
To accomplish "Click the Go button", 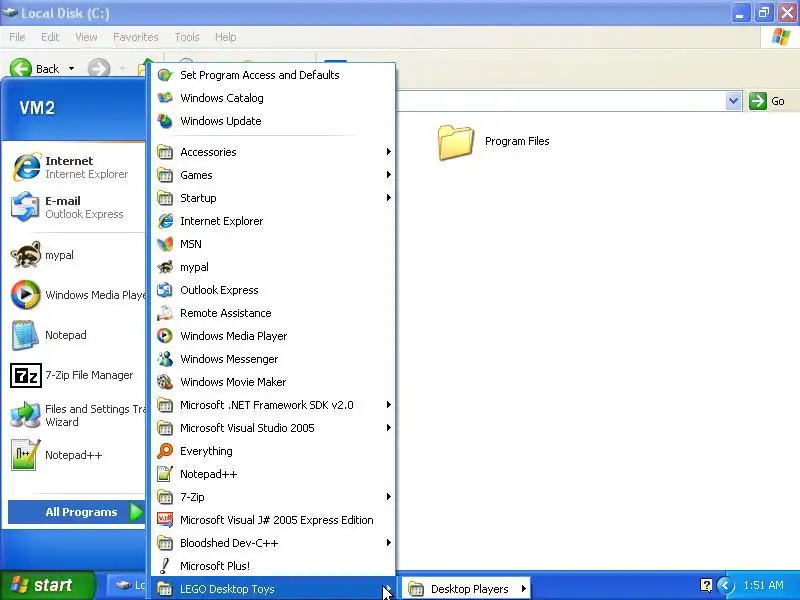I will pos(767,101).
